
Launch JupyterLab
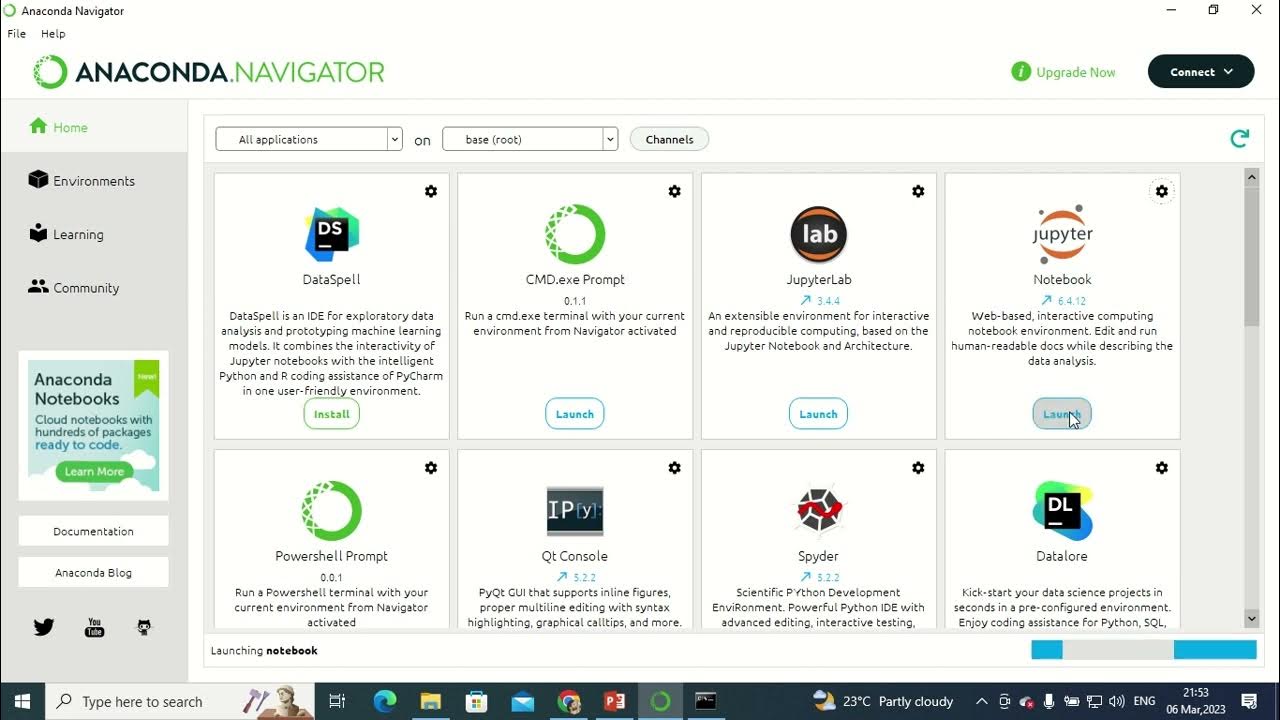818,414
